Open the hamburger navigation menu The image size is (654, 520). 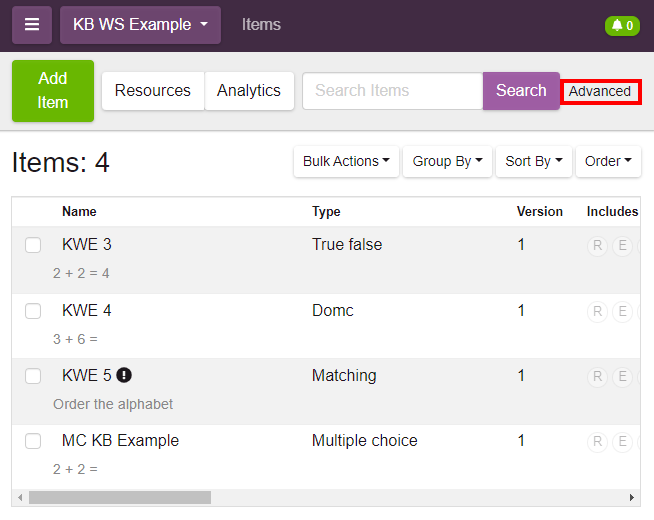pyautogui.click(x=32, y=25)
